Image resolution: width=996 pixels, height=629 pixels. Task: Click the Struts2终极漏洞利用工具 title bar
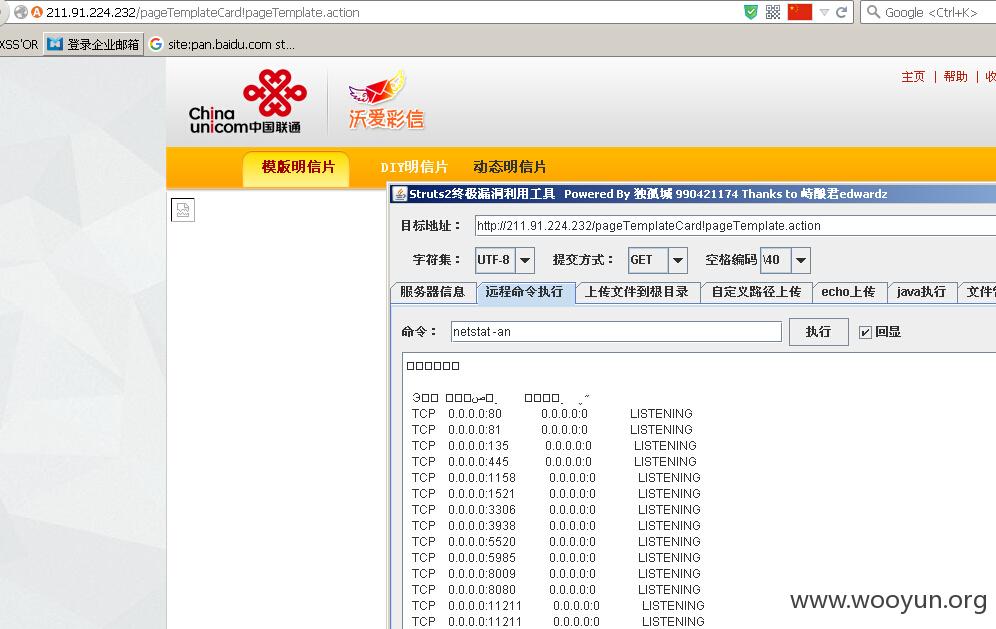click(x=692, y=194)
